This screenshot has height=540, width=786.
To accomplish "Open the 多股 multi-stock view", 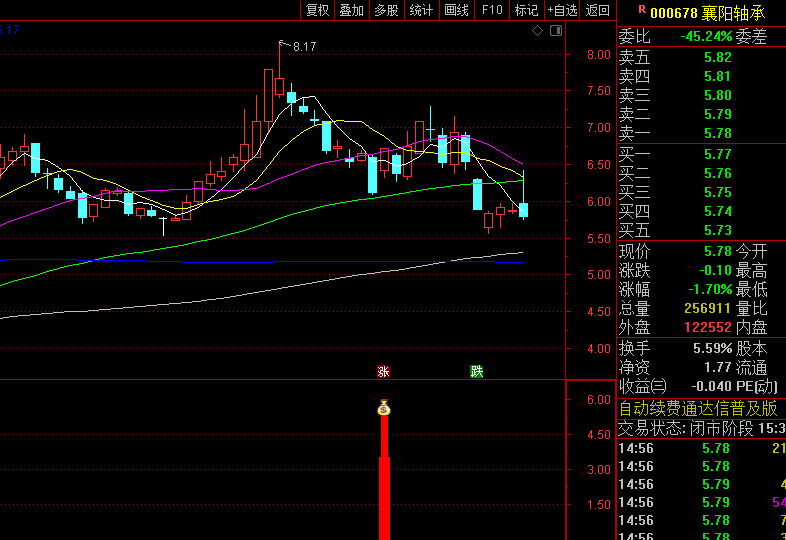I will point(386,10).
